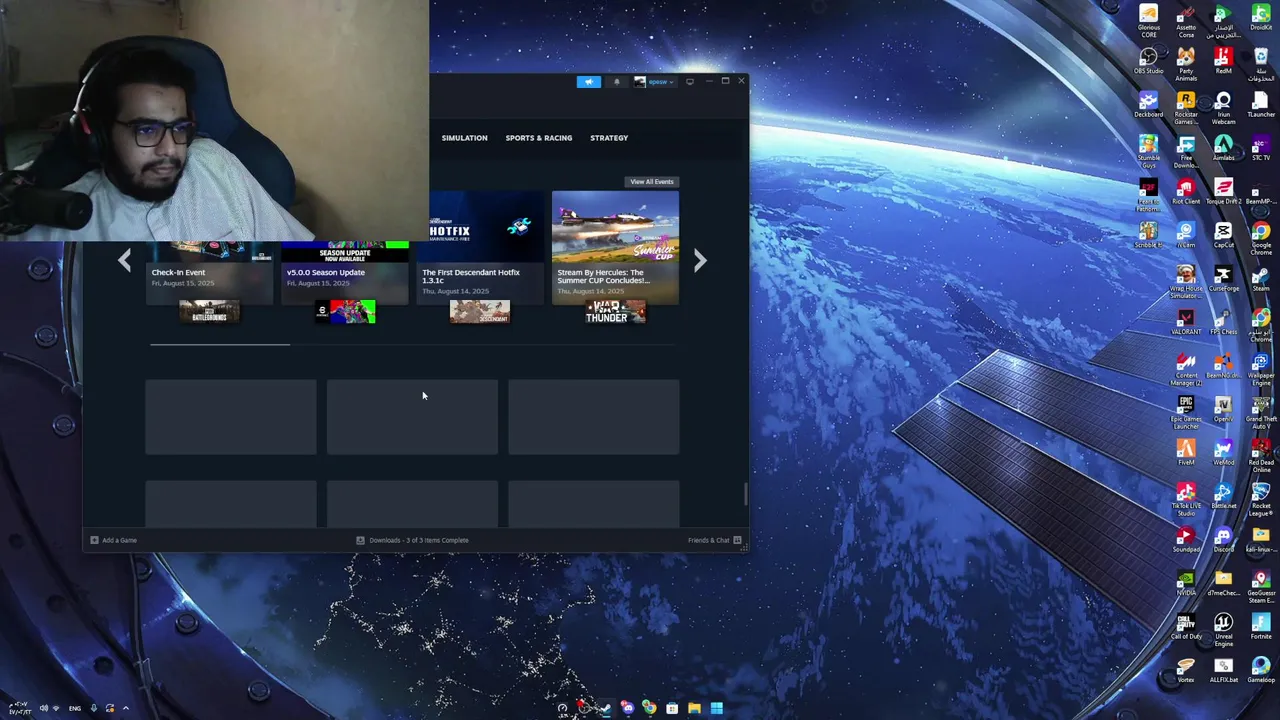Viewport: 1280px width, 720px height.
Task: Open STC TV desktop shortcut
Action: coord(1261,148)
